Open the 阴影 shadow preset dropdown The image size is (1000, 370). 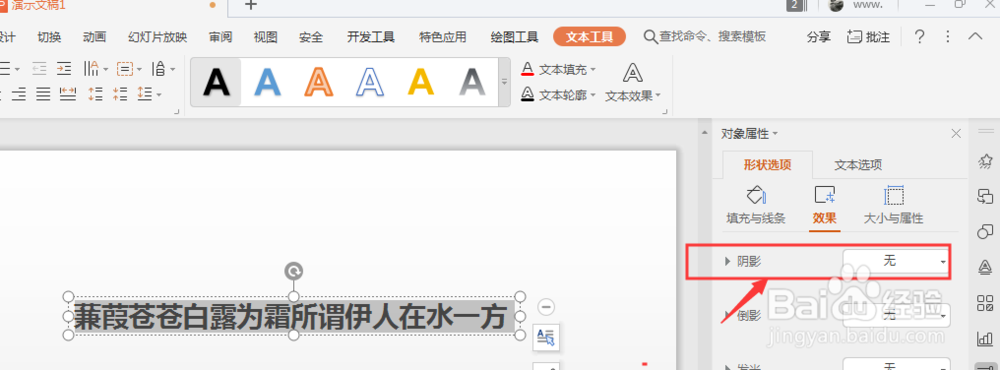click(x=896, y=261)
